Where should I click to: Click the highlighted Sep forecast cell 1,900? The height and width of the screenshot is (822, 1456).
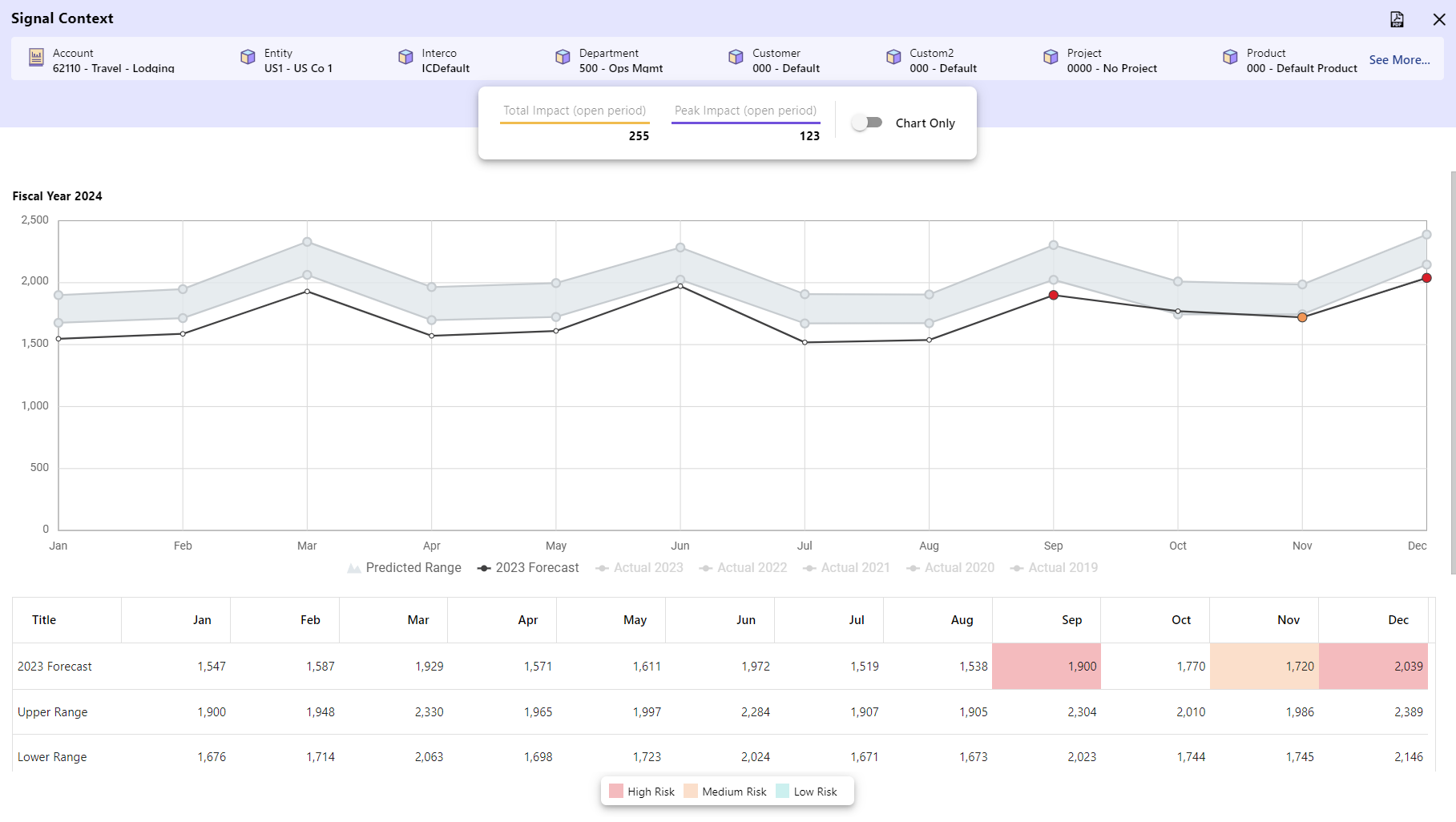coord(1047,666)
